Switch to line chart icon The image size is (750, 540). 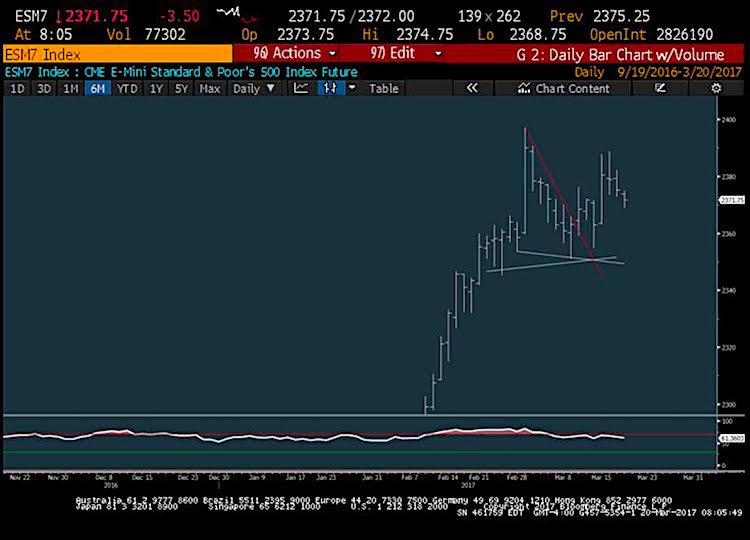coord(301,88)
